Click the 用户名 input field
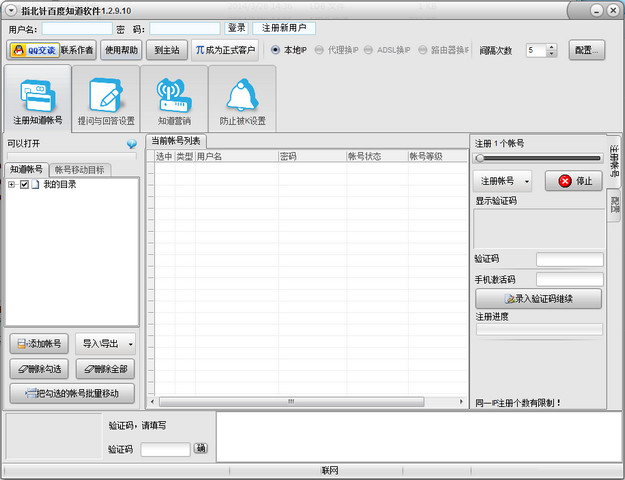This screenshot has height=480, width=625. pyautogui.click(x=77, y=29)
